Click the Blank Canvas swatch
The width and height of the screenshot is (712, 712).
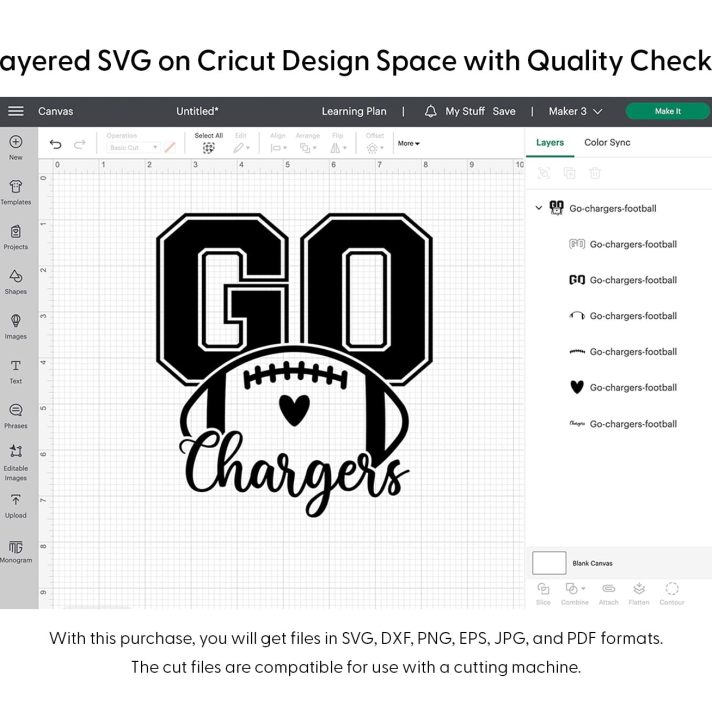(x=549, y=563)
